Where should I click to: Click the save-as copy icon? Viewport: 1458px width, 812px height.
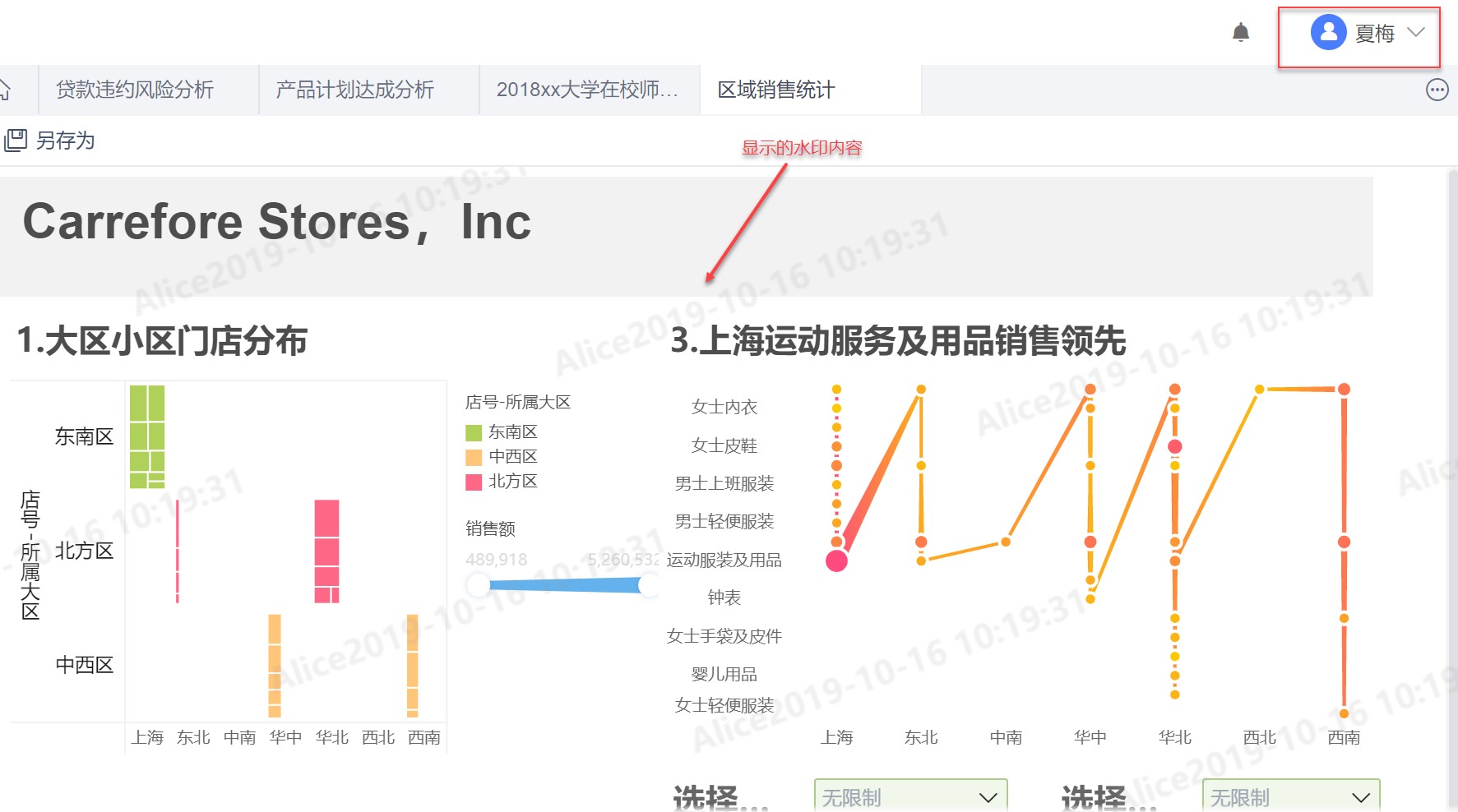(16, 141)
